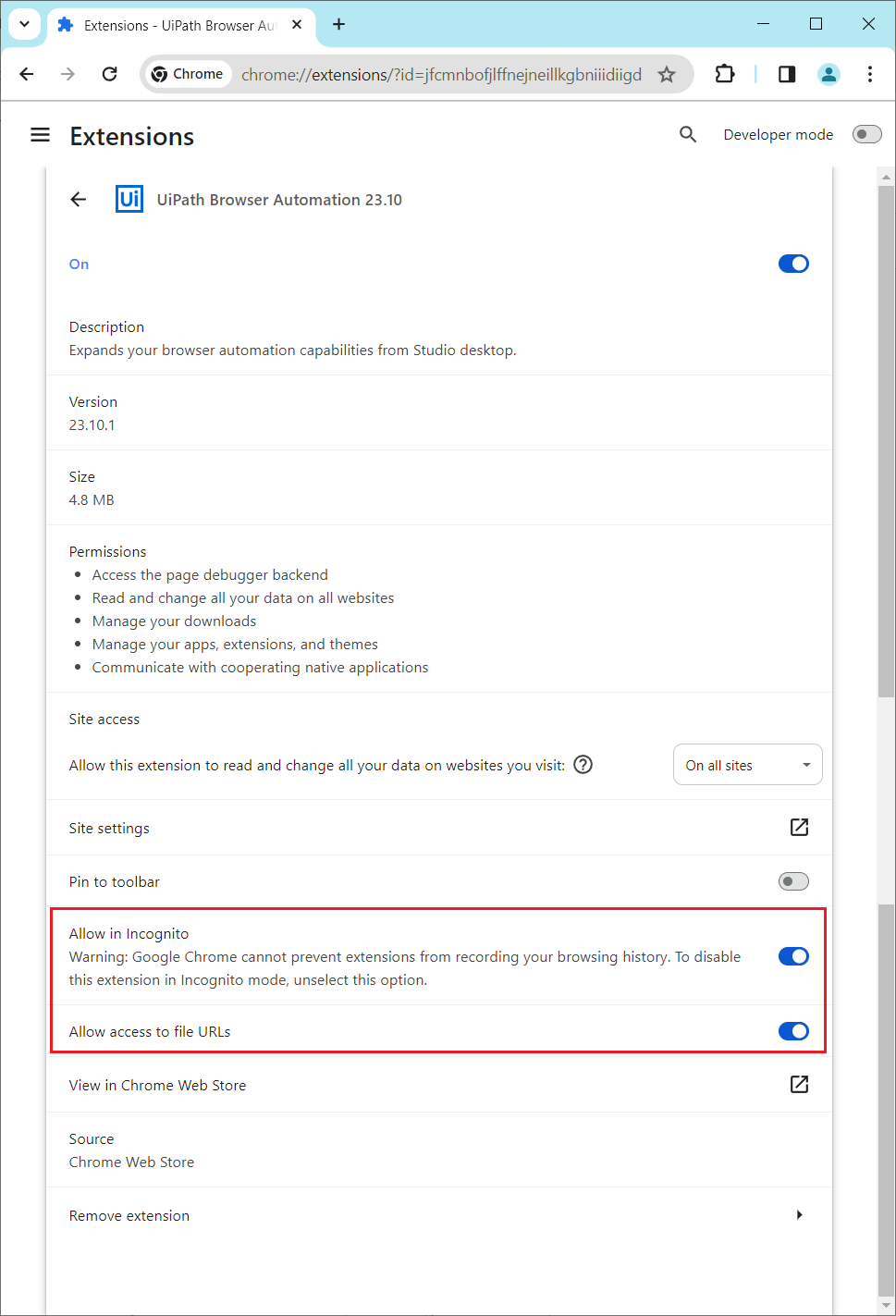Enable Developer mode toggle

[x=866, y=135]
